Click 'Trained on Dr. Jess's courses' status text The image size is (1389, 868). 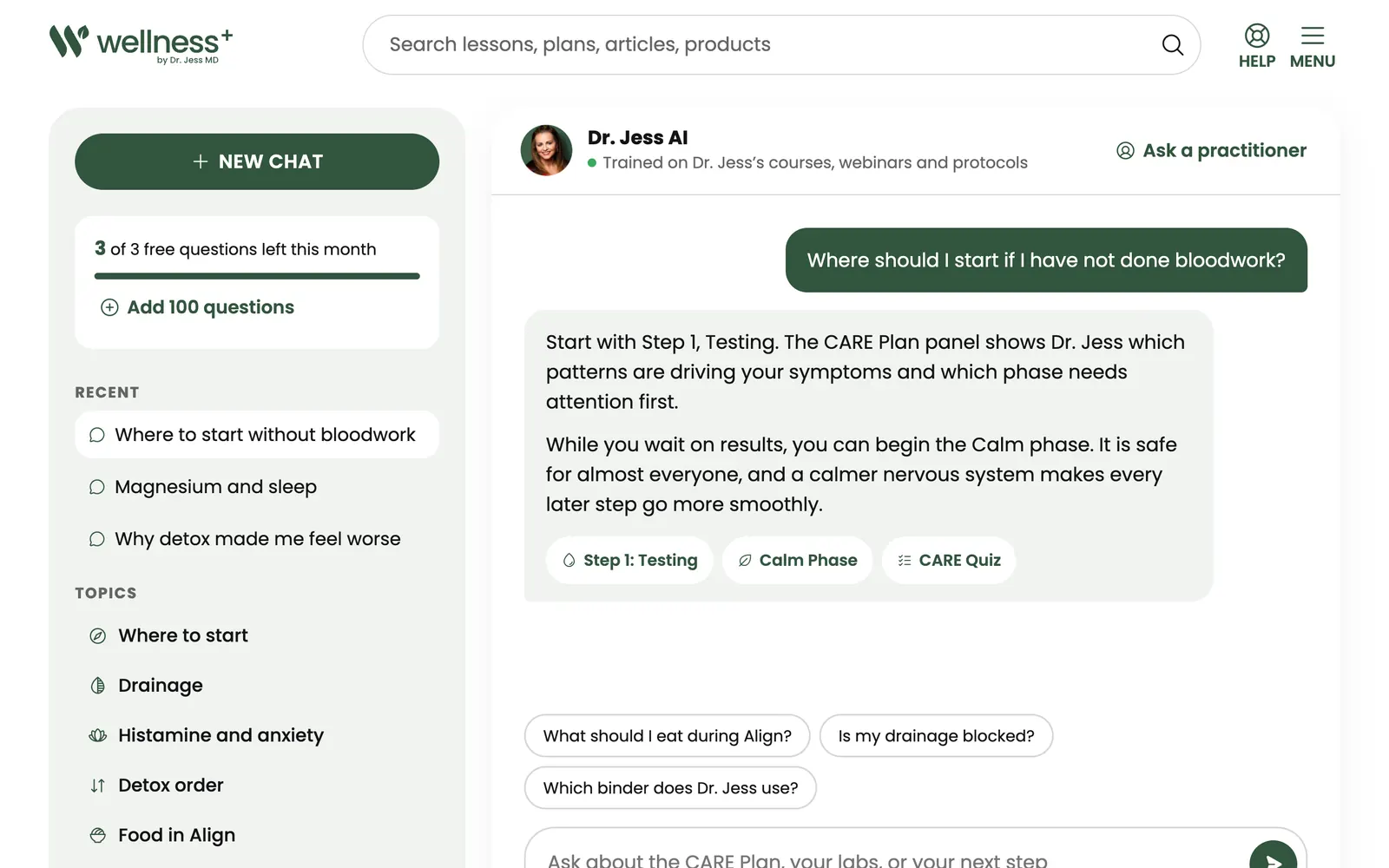(x=815, y=163)
